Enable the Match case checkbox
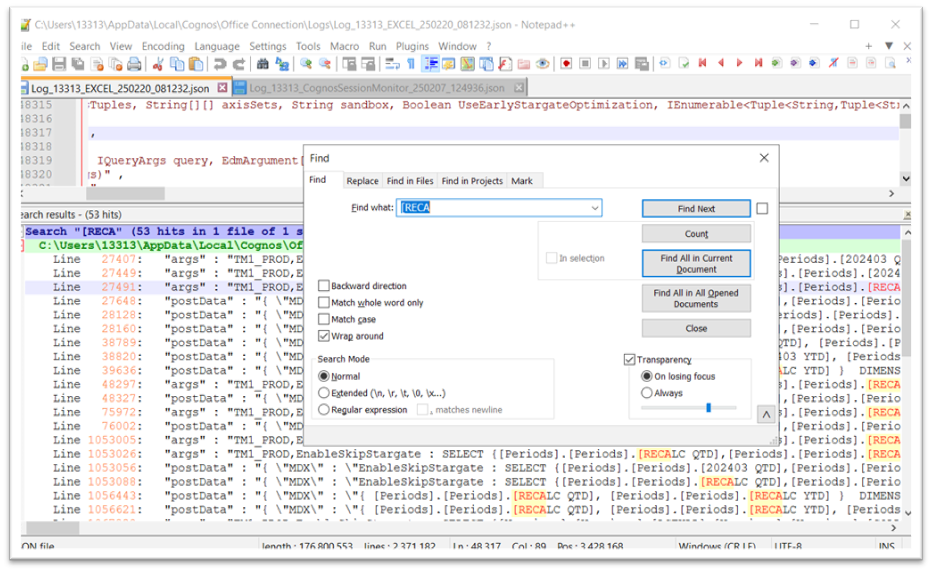 click(x=324, y=319)
